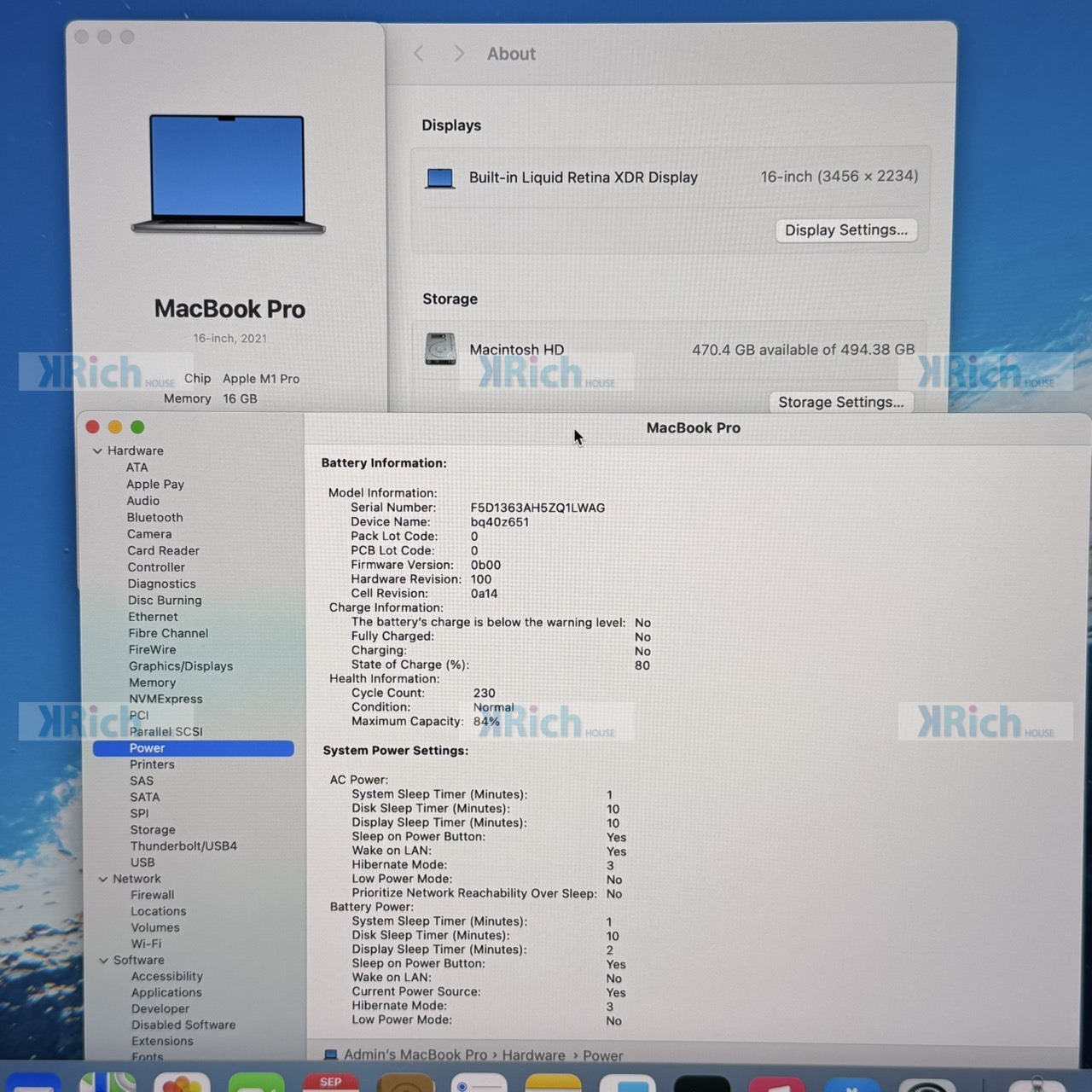
Task: Collapse the Software section
Action: coord(104,960)
